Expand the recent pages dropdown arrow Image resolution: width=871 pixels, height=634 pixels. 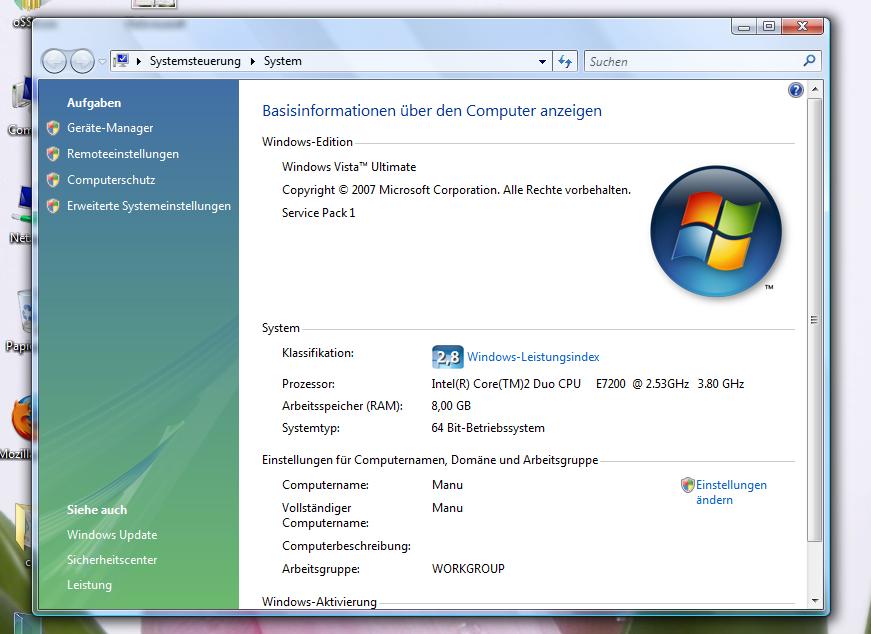click(x=102, y=62)
